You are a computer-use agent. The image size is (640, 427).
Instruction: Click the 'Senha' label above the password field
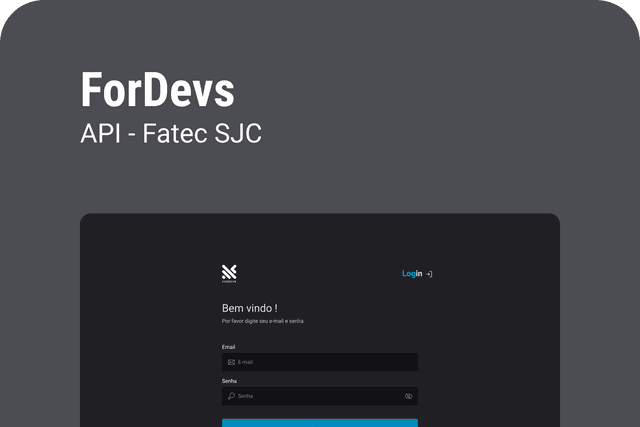(x=229, y=381)
